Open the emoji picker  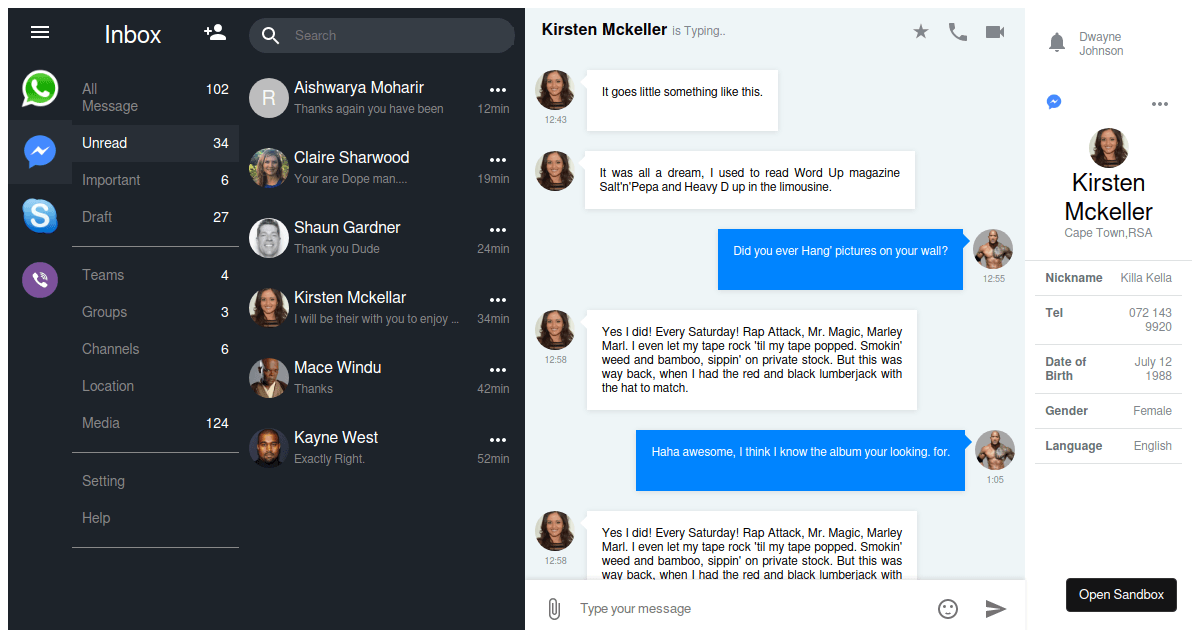pos(948,608)
